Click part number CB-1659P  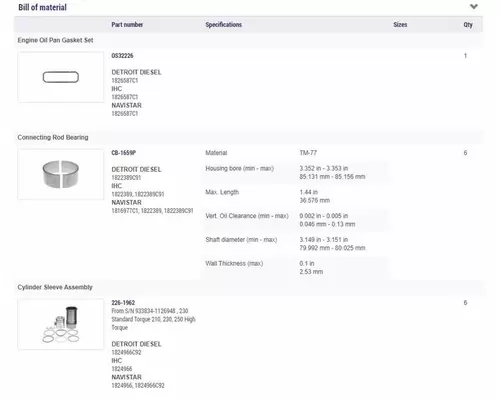click(124, 153)
